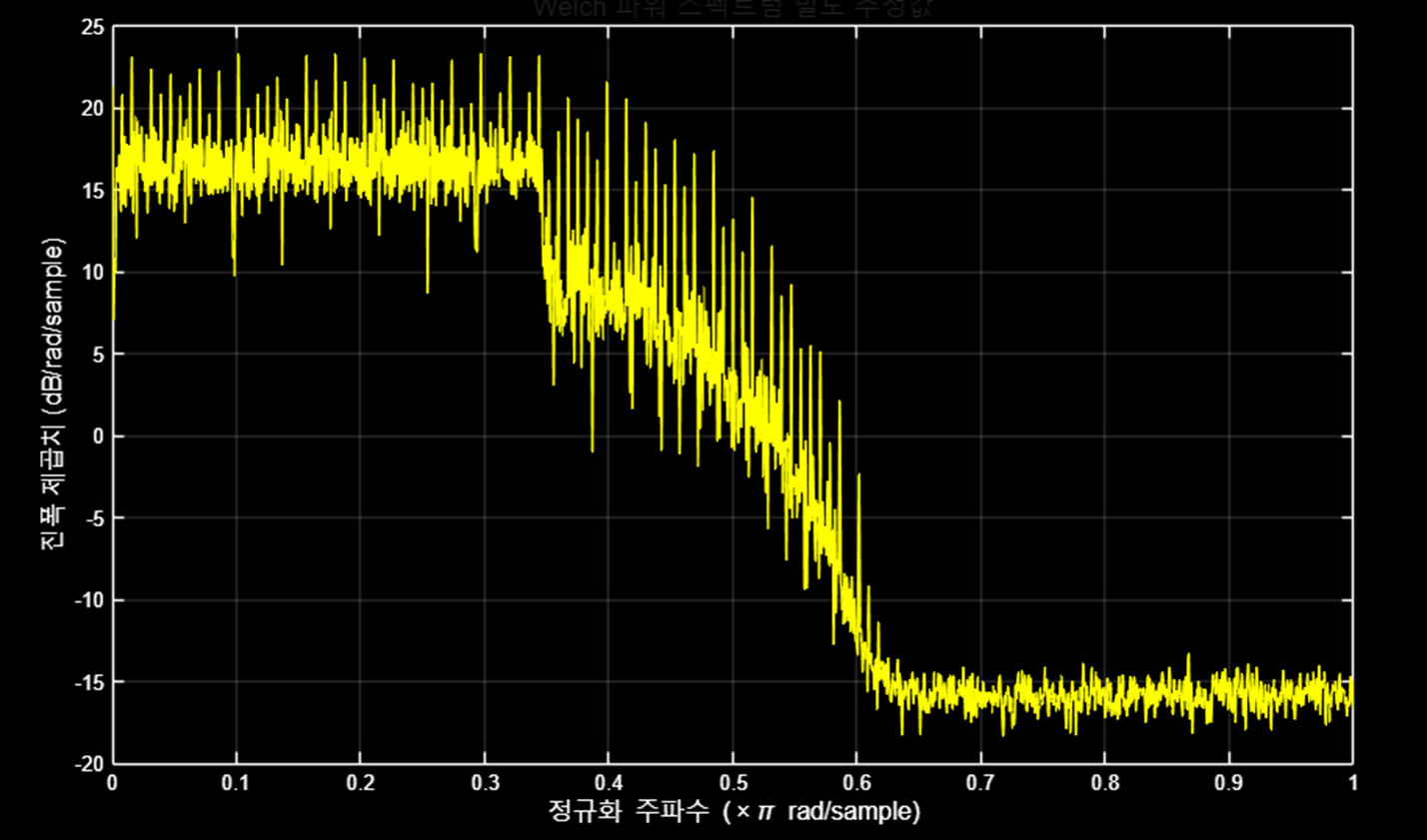The image size is (1427, 840).
Task: Click the faint Welch plot title text
Action: tap(733, 9)
